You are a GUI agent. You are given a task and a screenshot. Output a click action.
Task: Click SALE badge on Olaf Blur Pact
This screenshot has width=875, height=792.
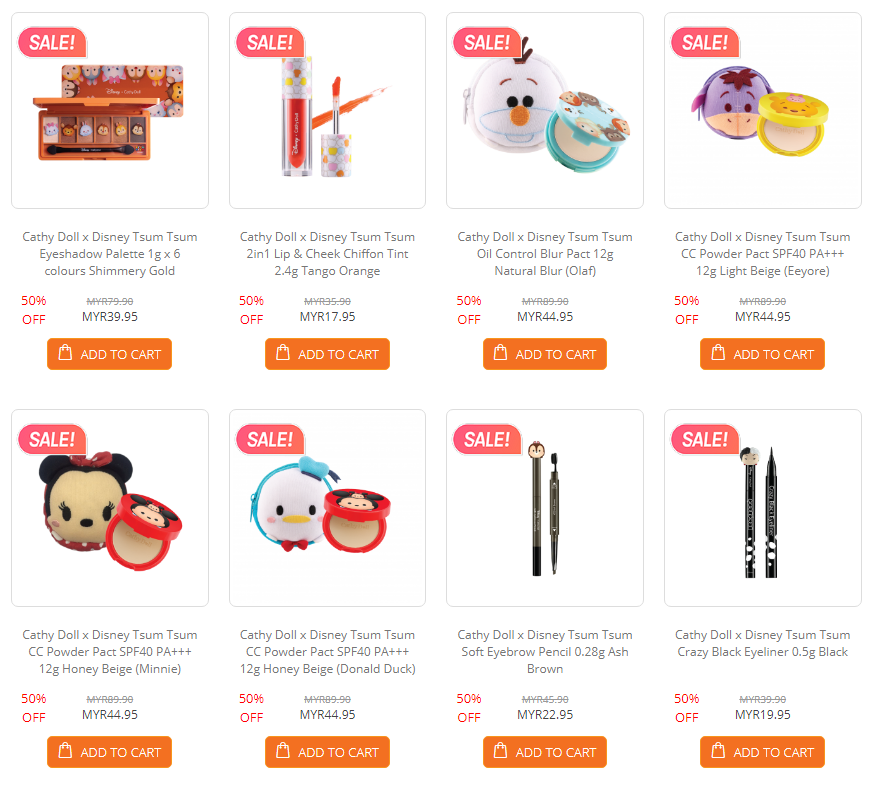click(487, 42)
